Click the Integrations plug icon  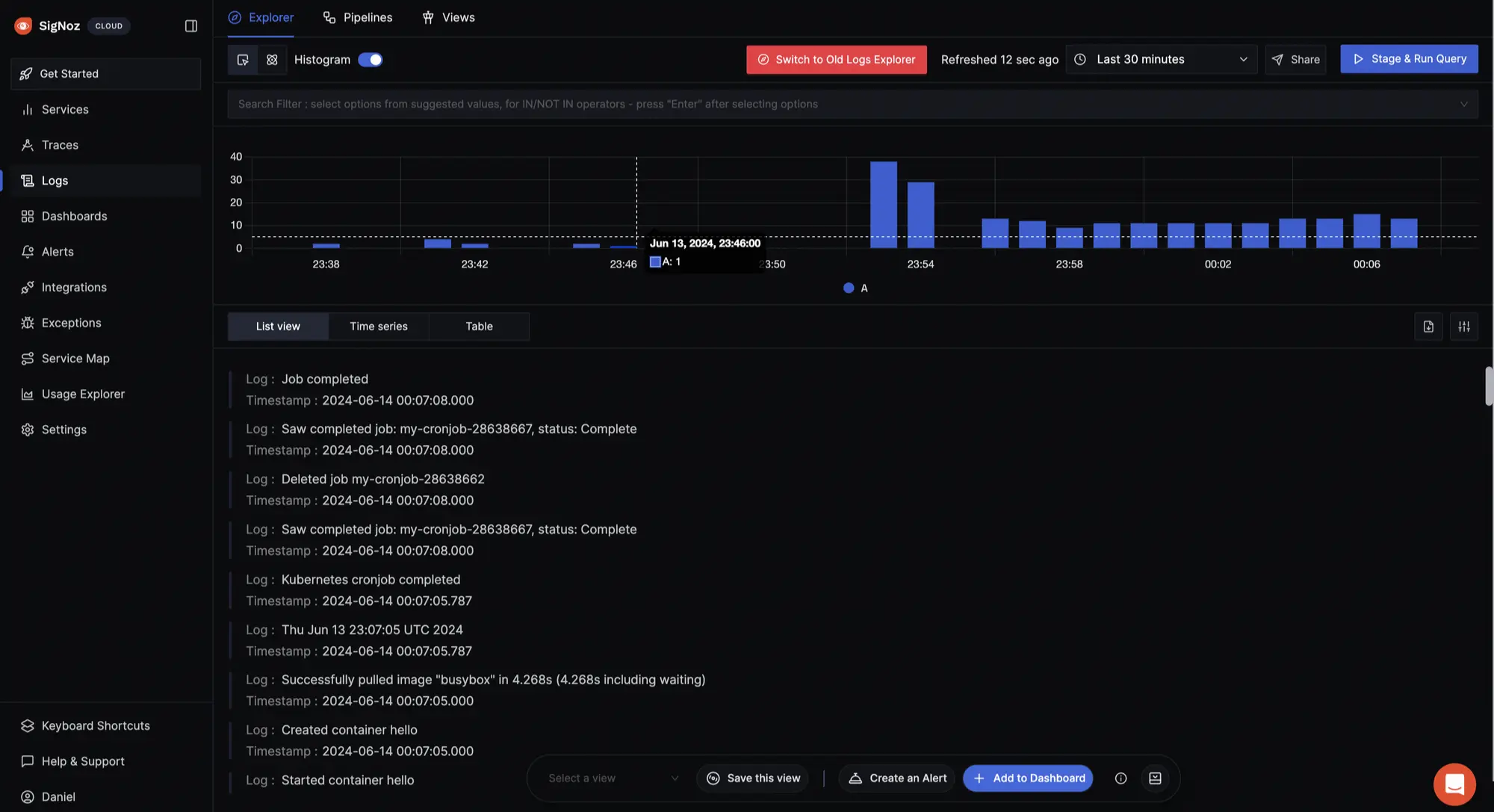[x=28, y=288]
